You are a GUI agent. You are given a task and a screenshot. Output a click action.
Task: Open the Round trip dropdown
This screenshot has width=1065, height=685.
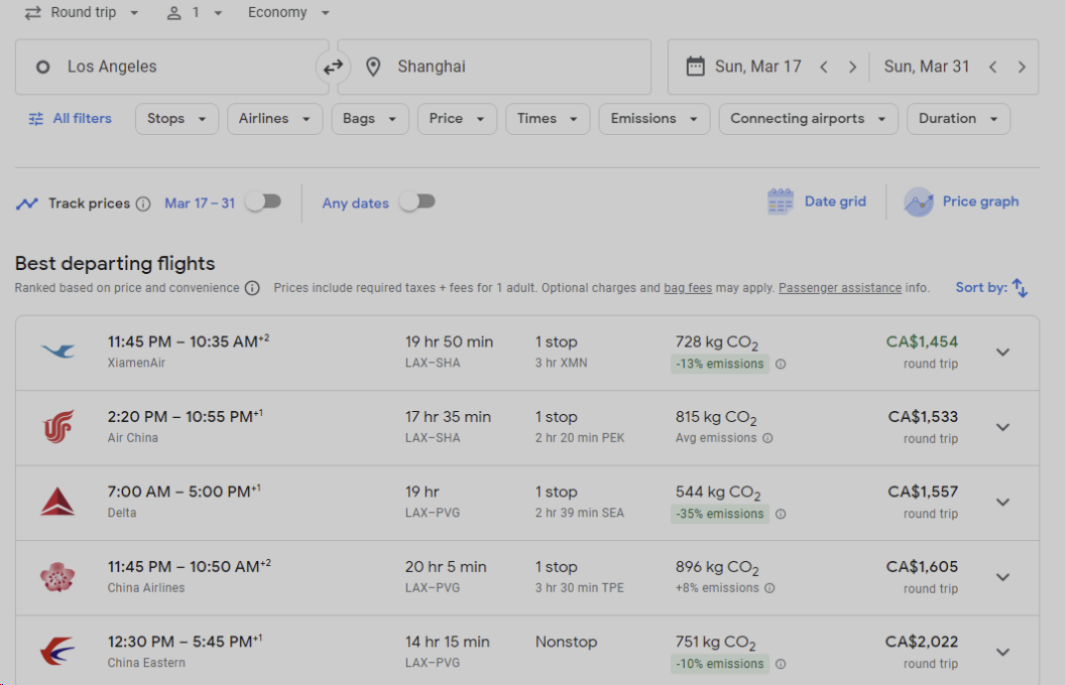point(82,12)
